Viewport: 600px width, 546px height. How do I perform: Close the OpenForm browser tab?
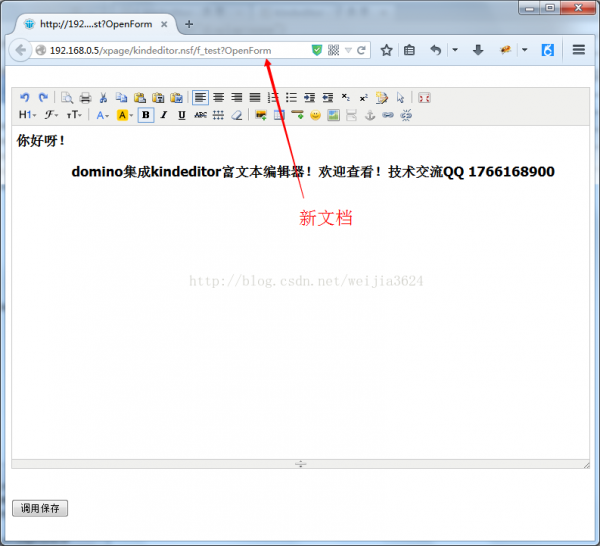coord(164,24)
